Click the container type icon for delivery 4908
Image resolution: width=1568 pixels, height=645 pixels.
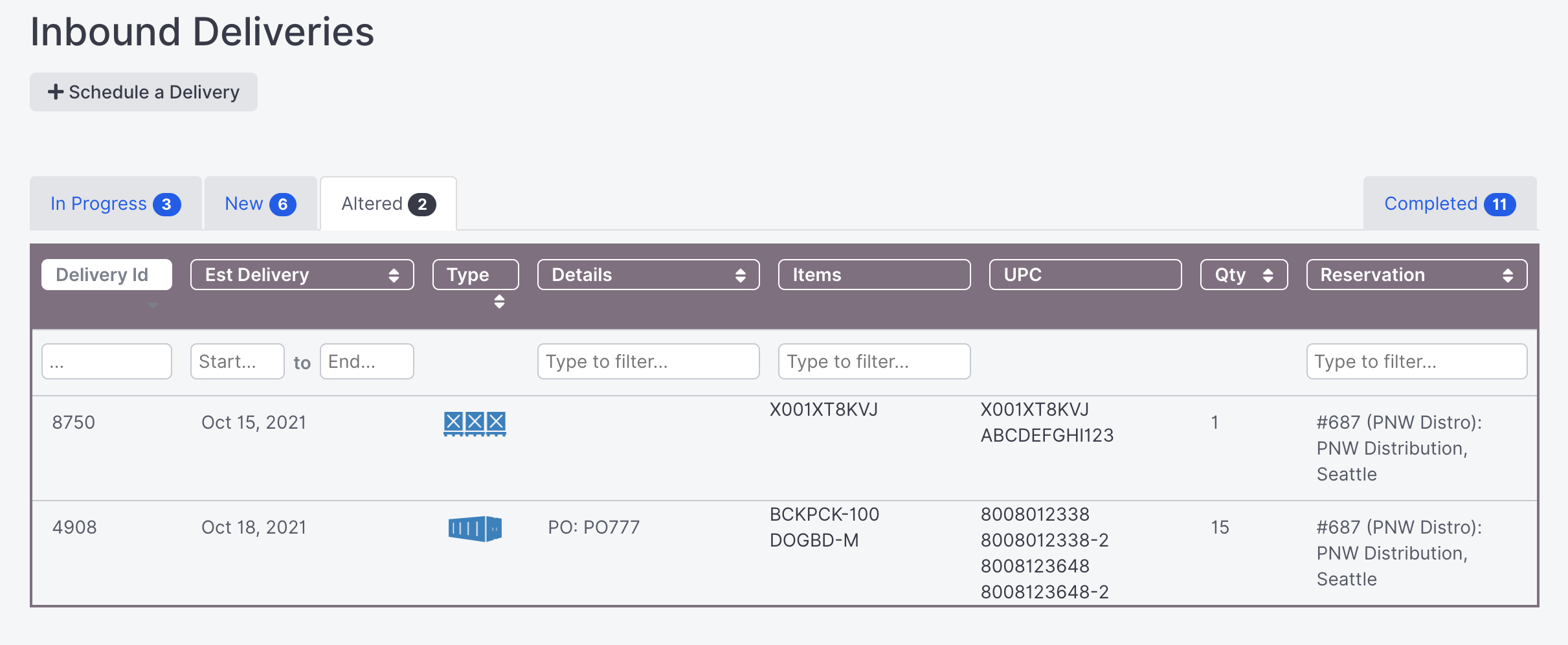[475, 528]
